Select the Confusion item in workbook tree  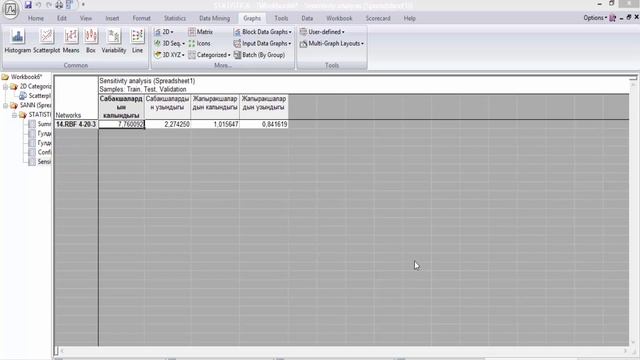[40, 152]
